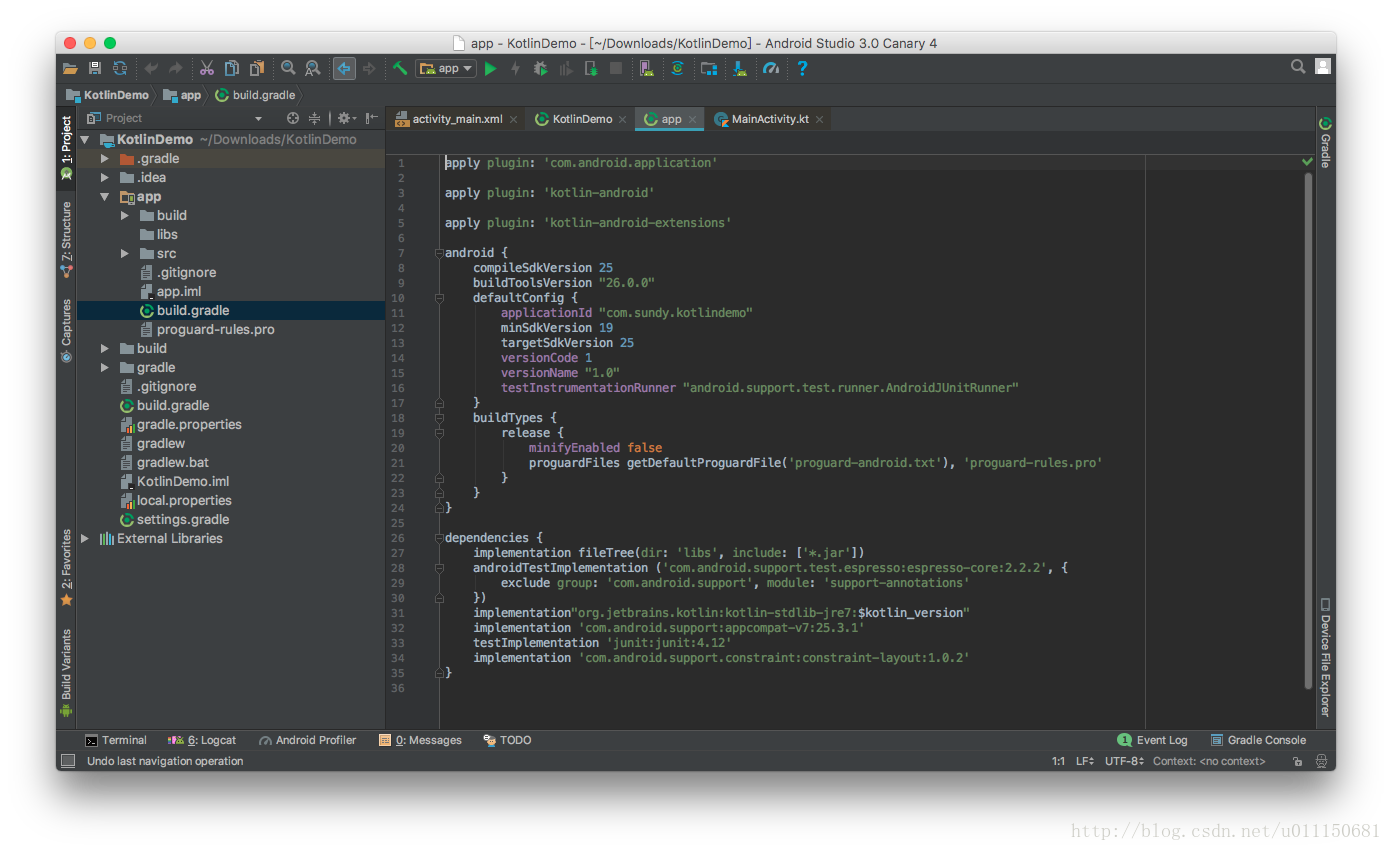Open the LF line separator selector
The image size is (1392, 851).
point(1085,761)
